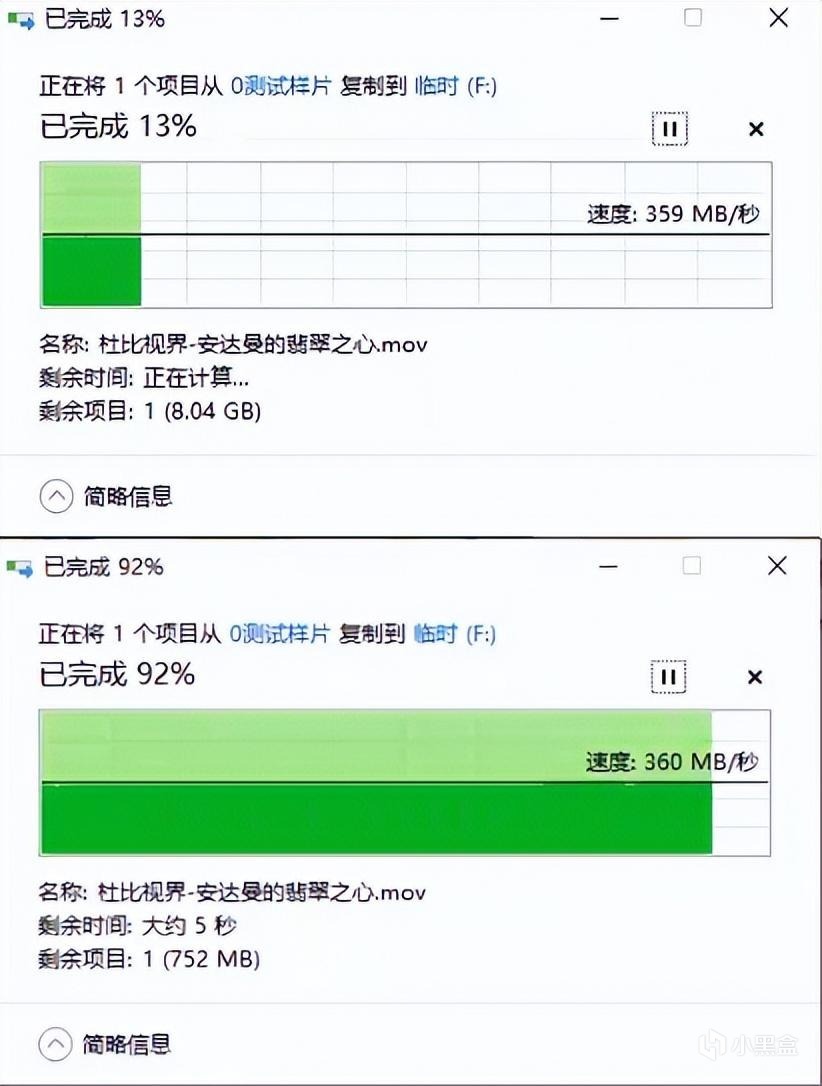The image size is (822, 1086).
Task: Click the copy icon on the 92% dialog titlebar
Action: 20,566
